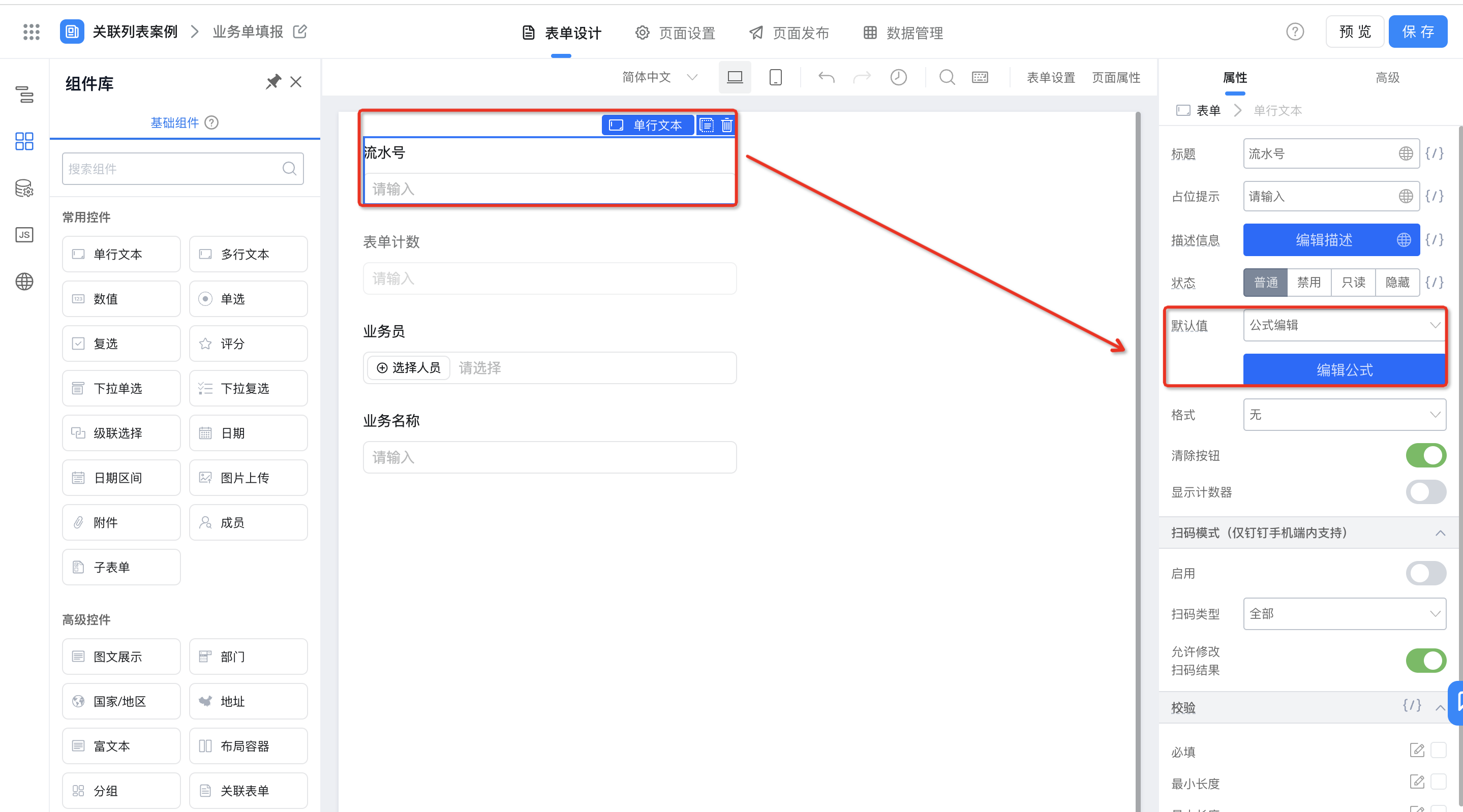Click the 预览 button
The height and width of the screenshot is (812, 1463).
click(1355, 32)
